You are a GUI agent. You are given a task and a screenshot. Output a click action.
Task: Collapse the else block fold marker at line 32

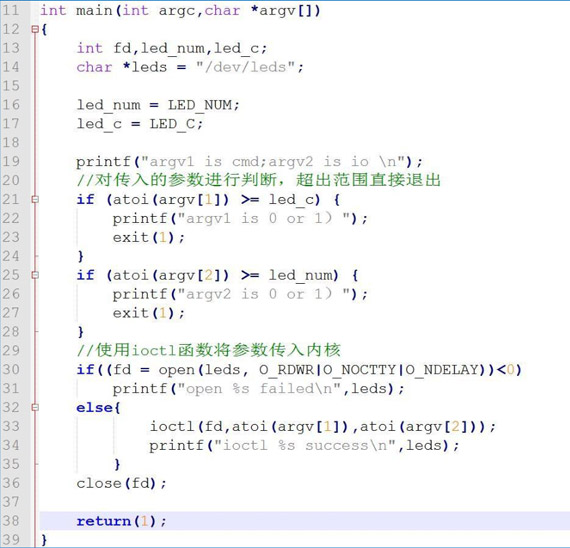tap(35, 407)
